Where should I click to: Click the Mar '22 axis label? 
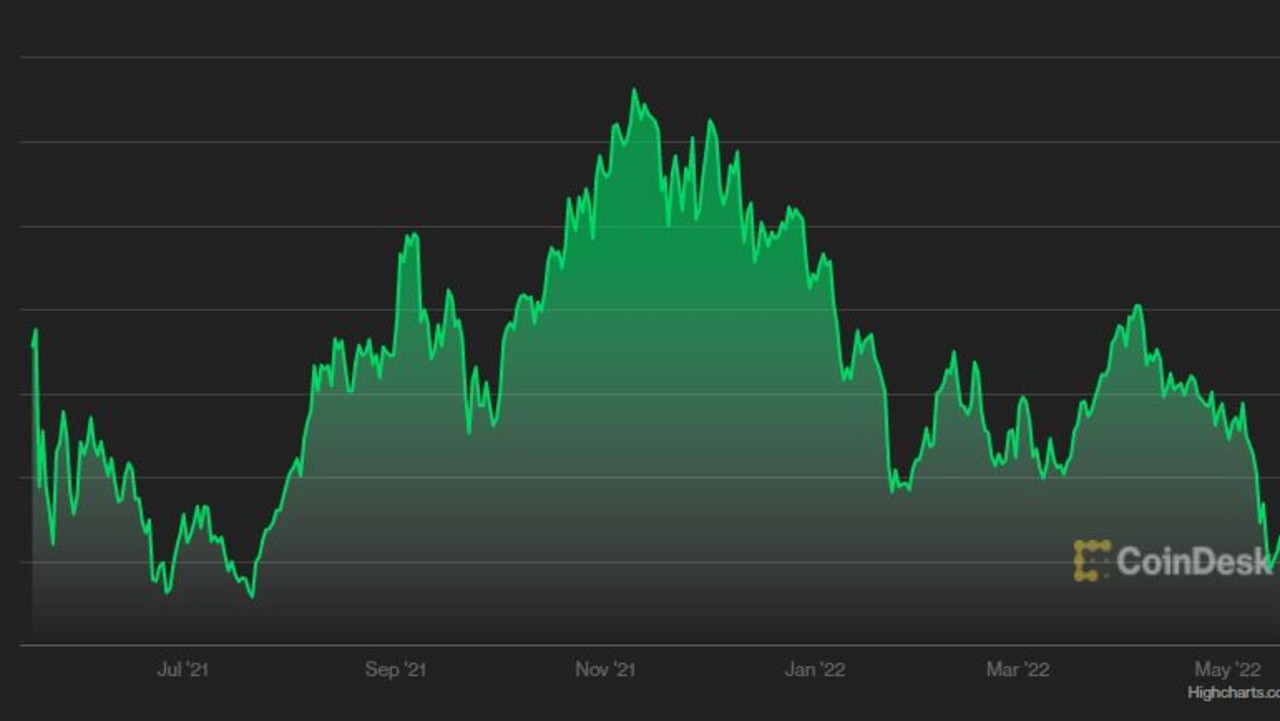(x=1018, y=669)
